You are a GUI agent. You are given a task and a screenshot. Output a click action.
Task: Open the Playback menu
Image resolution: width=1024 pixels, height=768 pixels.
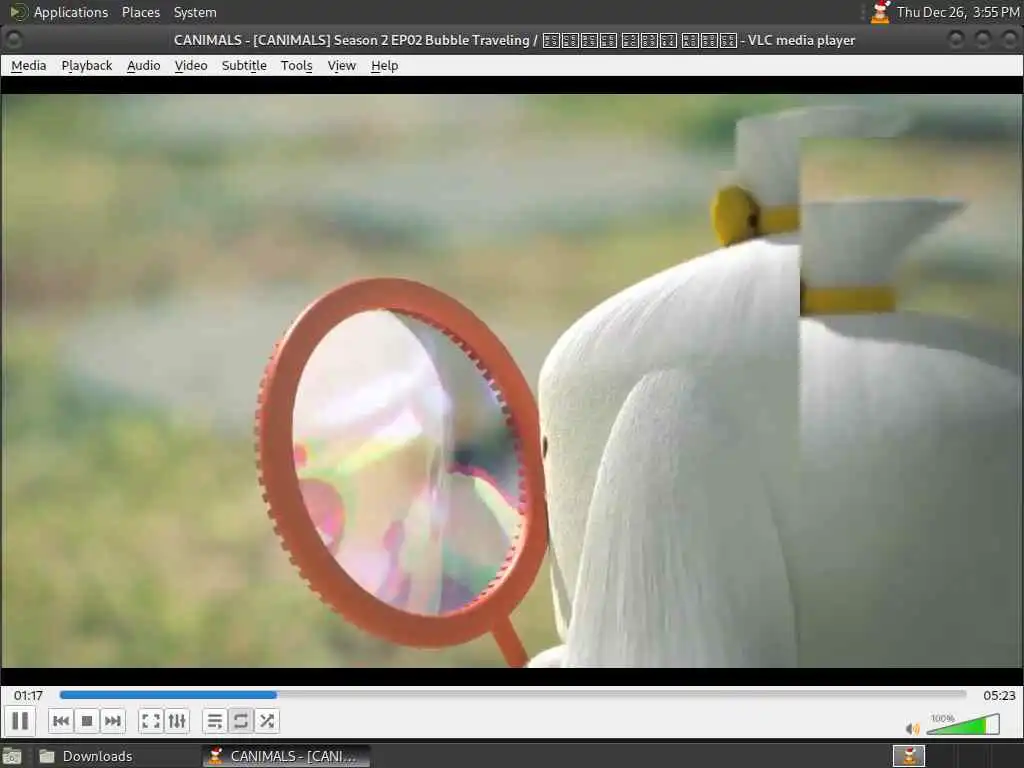coord(87,65)
